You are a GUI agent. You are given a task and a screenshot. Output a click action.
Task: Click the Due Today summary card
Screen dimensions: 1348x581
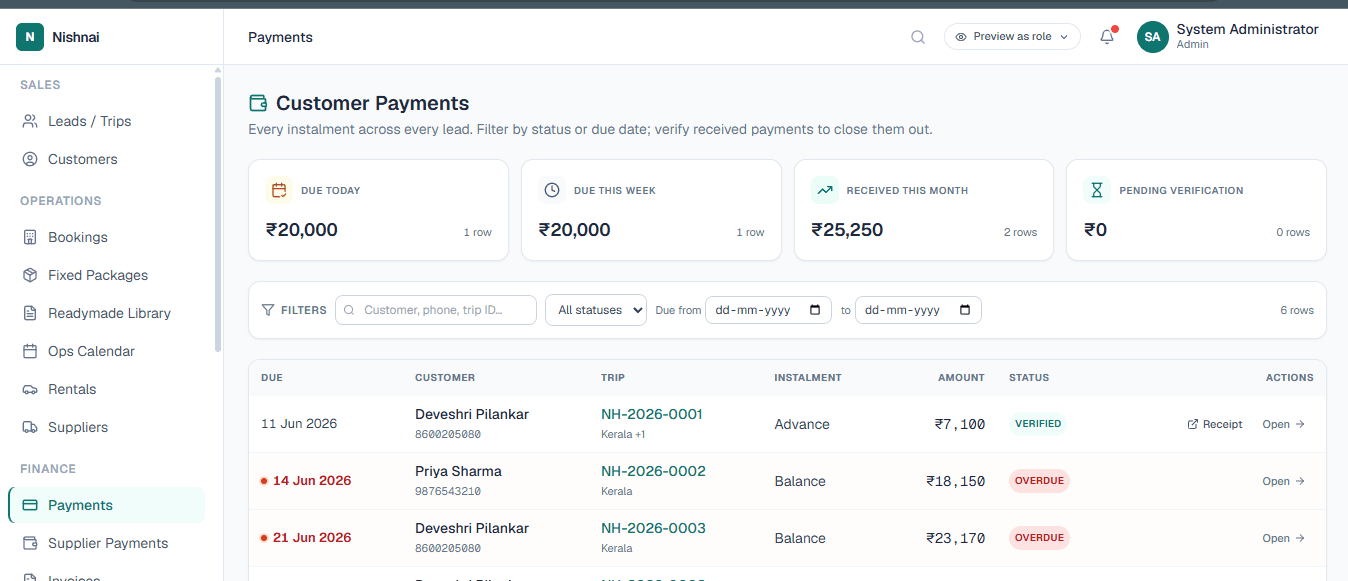click(378, 210)
